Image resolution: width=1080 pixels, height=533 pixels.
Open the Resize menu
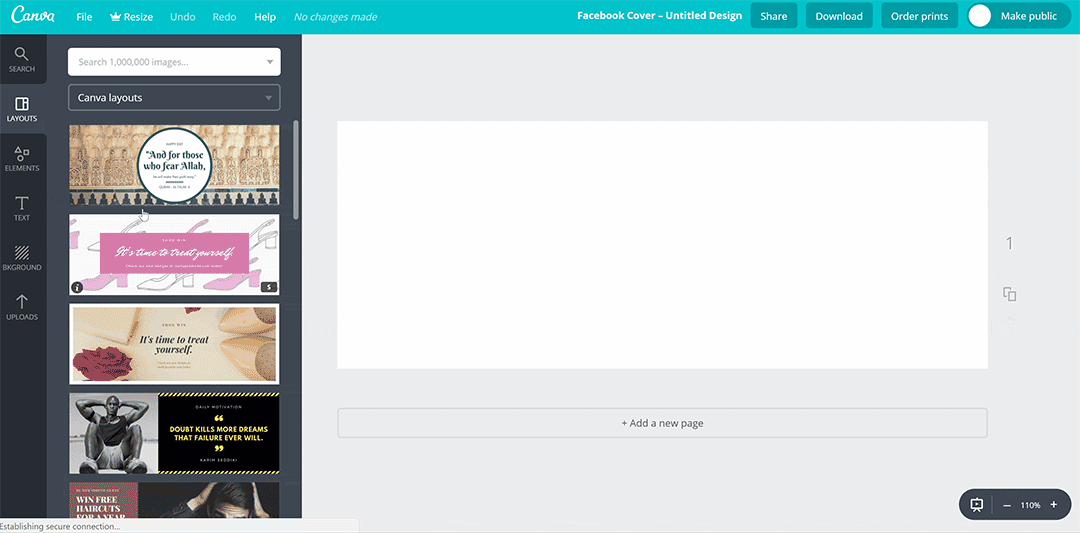coord(132,17)
